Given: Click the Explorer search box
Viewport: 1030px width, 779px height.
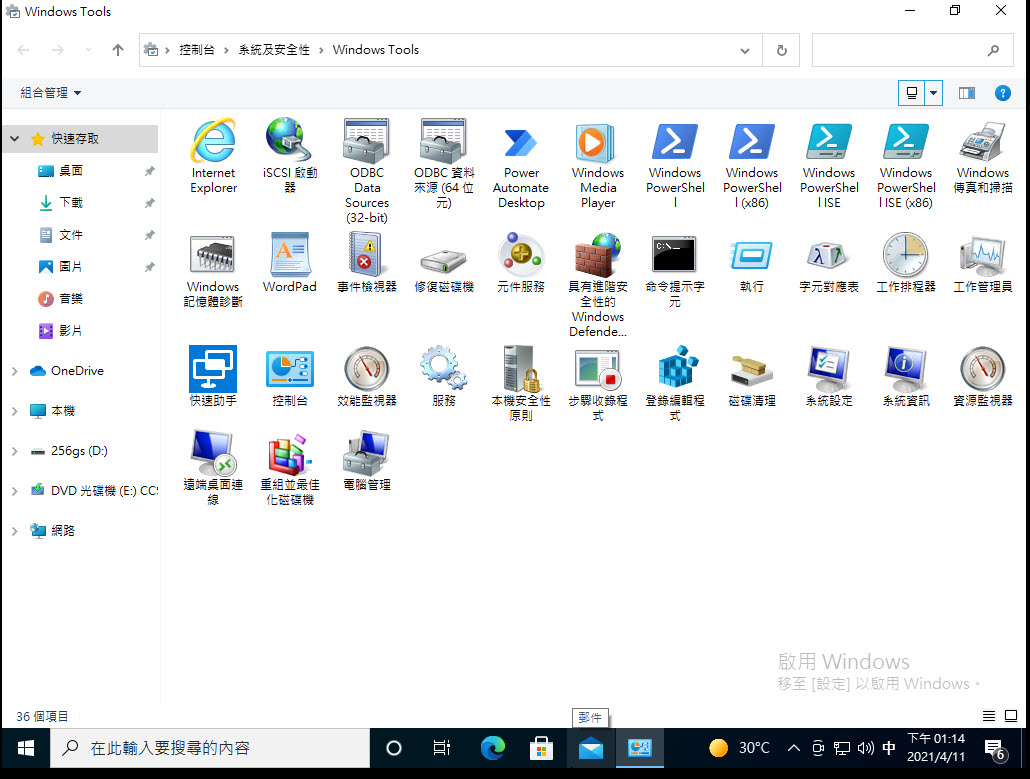Looking at the screenshot, I should click(905, 49).
